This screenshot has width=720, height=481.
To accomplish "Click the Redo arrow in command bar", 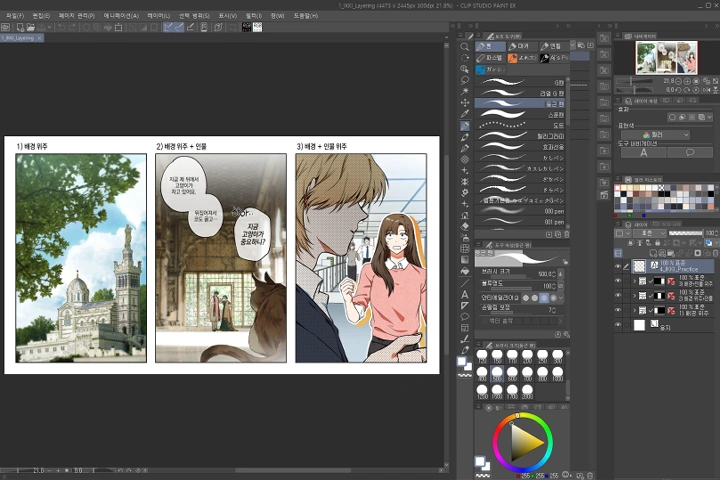I will [x=72, y=28].
